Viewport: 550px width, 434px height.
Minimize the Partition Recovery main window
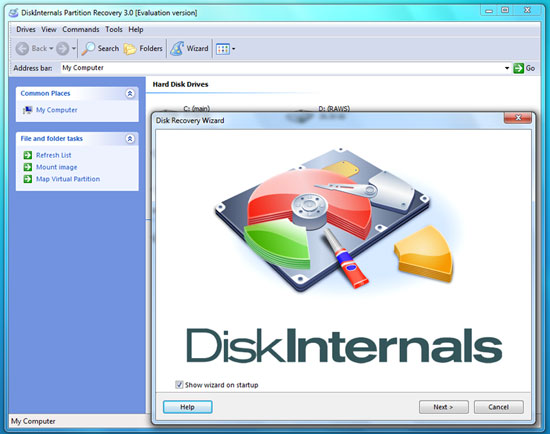tap(489, 11)
